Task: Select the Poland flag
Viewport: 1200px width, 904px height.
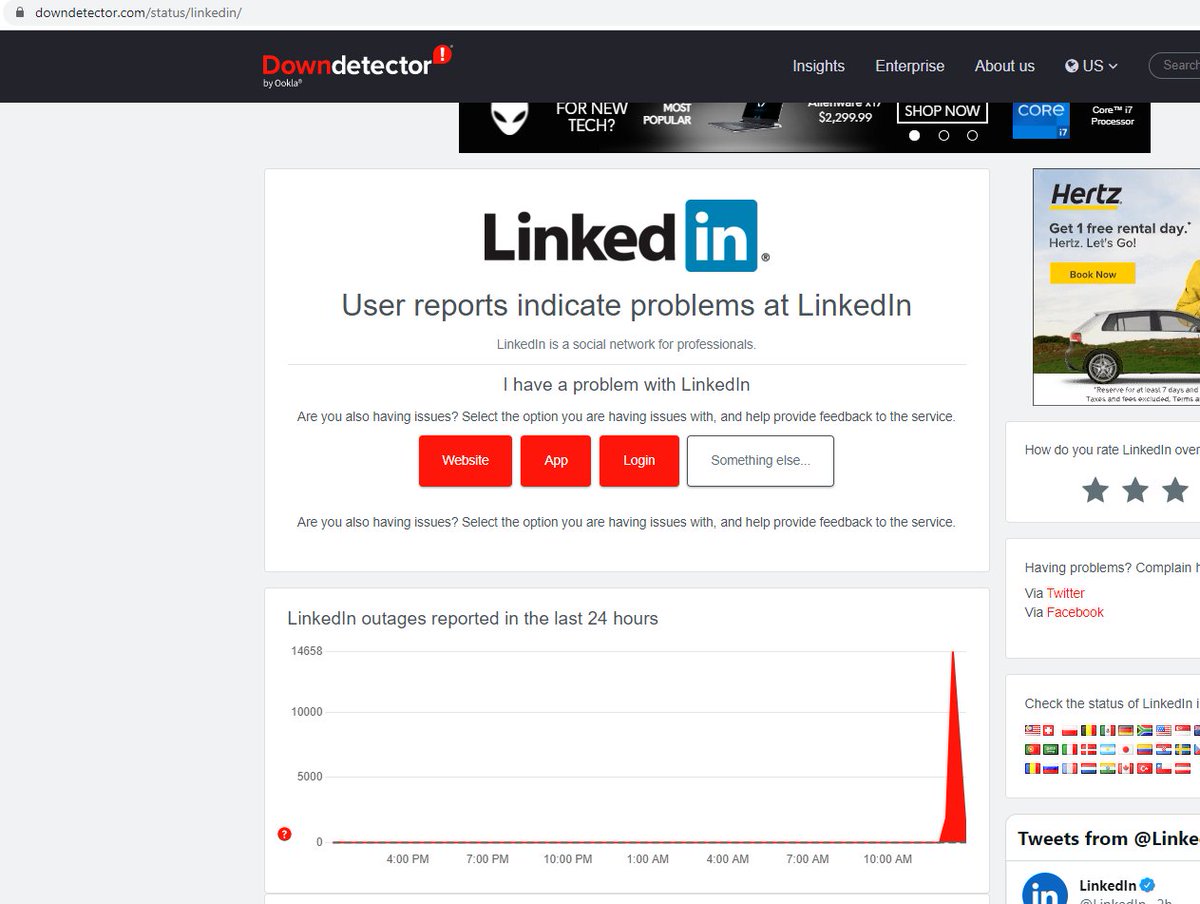Action: [x=1070, y=730]
